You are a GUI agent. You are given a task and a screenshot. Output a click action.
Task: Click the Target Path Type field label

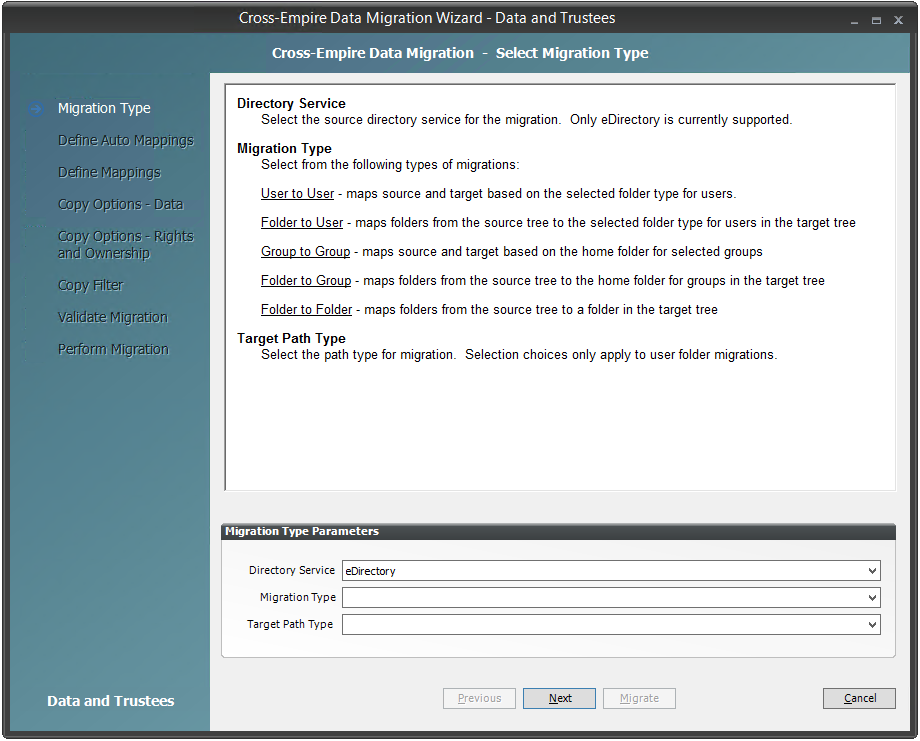[x=290, y=624]
